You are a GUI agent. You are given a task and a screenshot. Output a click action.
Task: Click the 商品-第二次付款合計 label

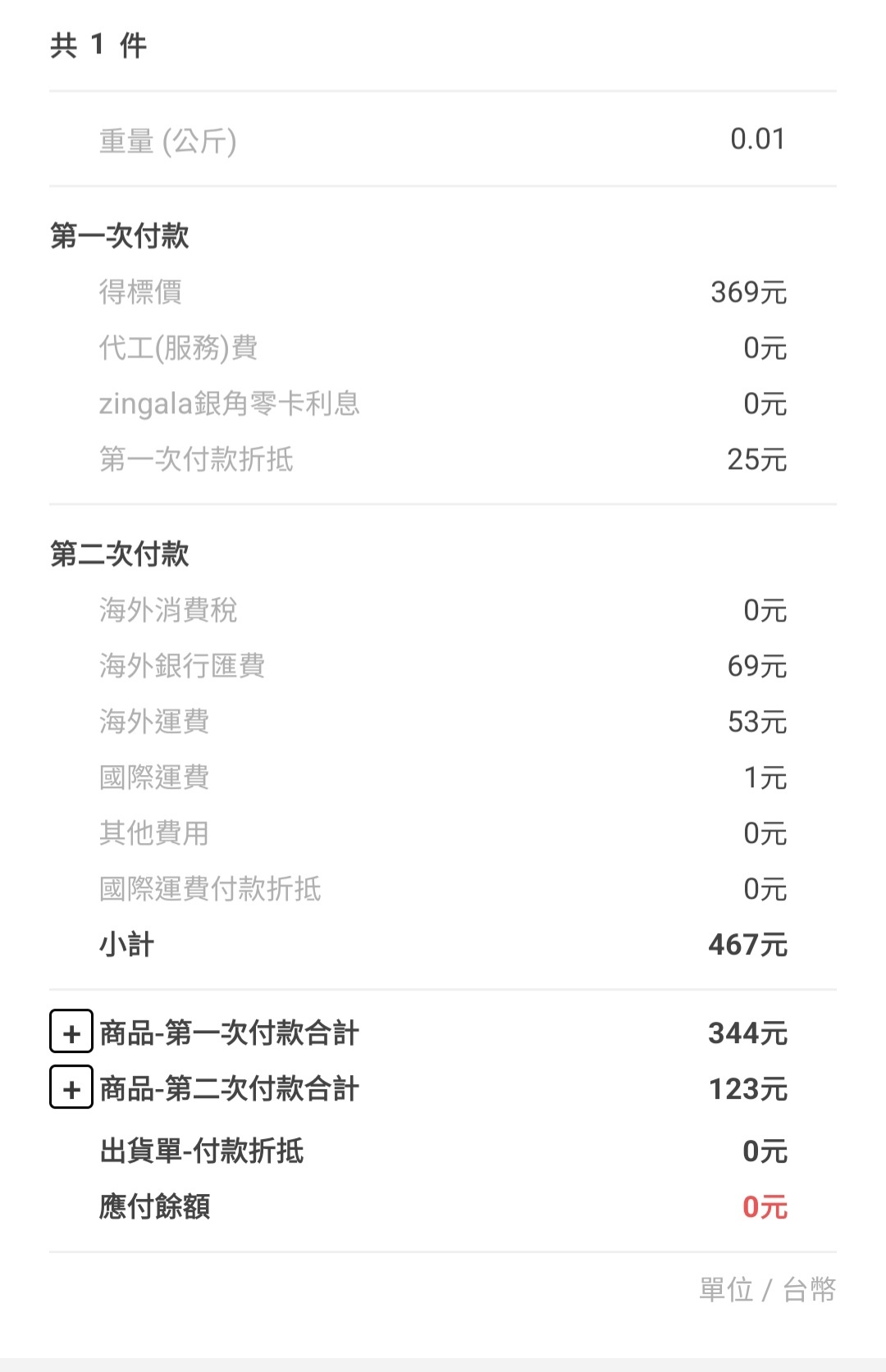coord(229,1088)
